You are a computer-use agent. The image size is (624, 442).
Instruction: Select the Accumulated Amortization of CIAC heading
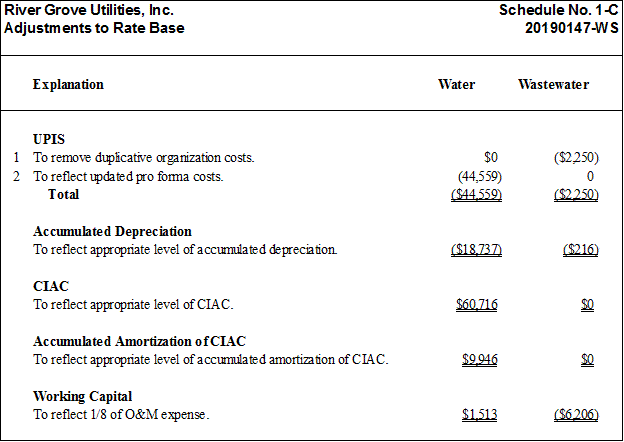point(139,341)
